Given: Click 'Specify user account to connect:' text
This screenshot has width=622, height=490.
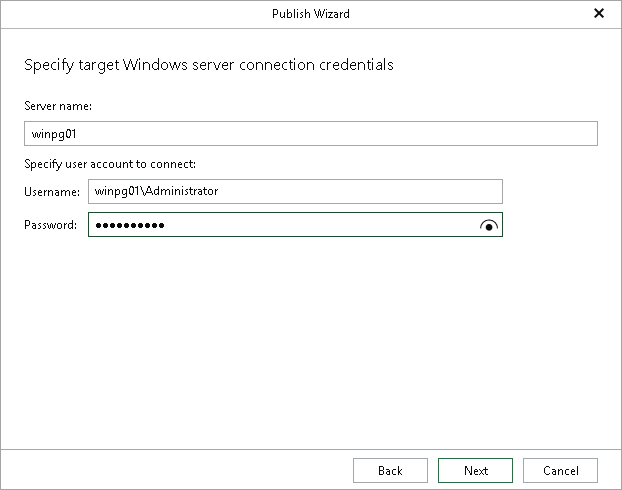Looking at the screenshot, I should [110, 164].
